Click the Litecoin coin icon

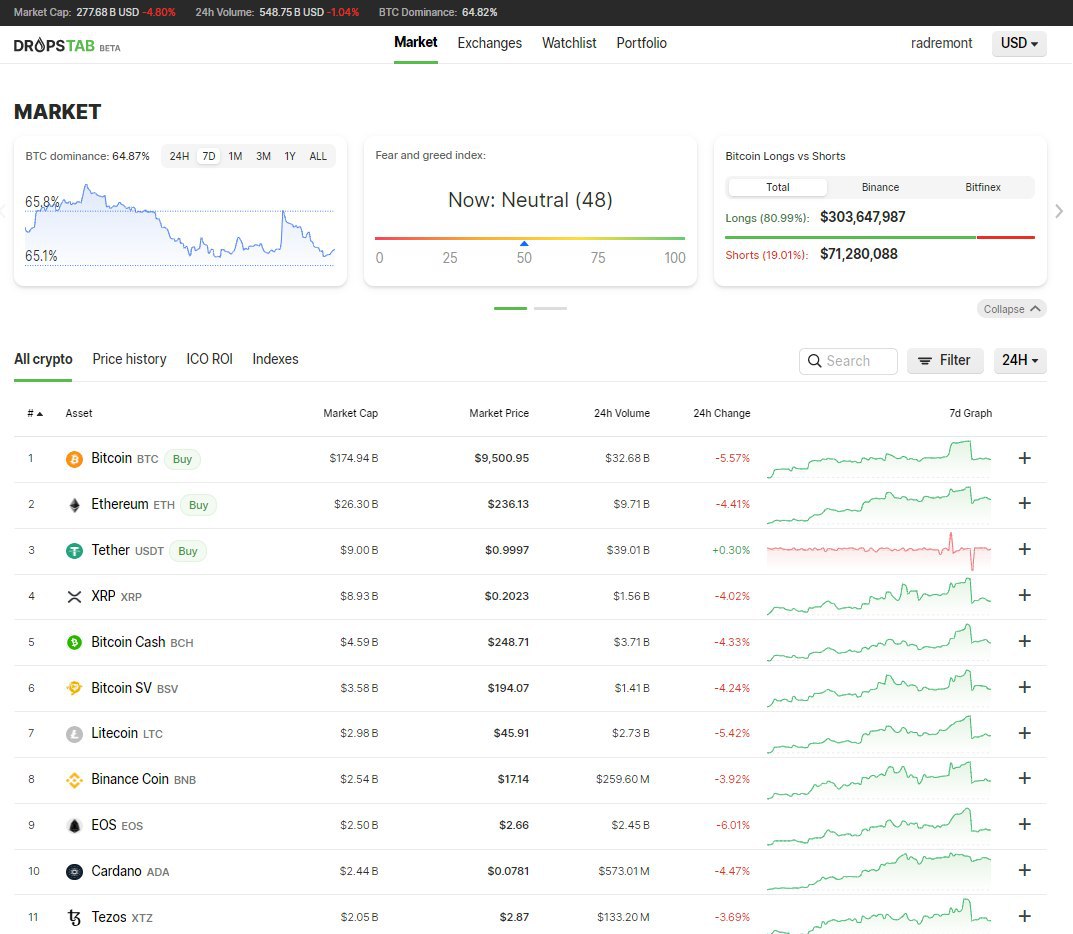pos(74,734)
